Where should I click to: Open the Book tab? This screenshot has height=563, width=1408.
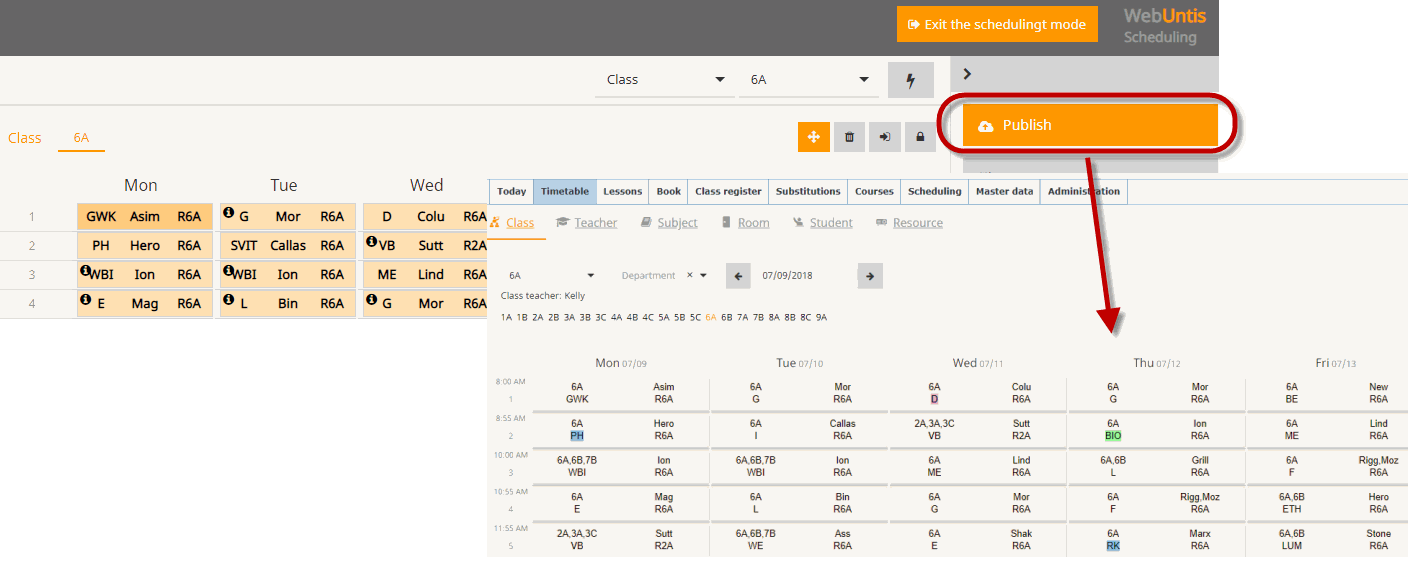pyautogui.click(x=669, y=191)
